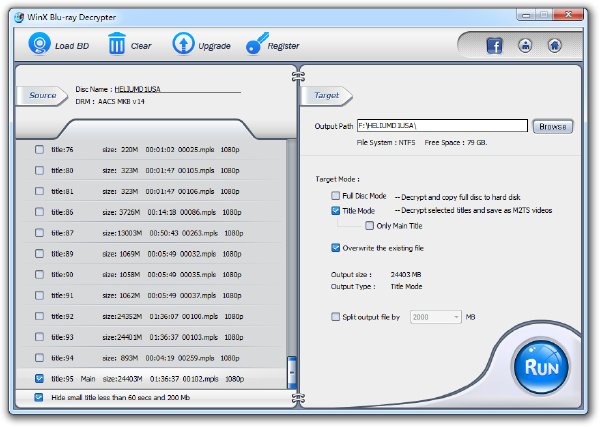Close the WinX Blu-ray Decrypter window
The width and height of the screenshot is (600, 427).
pos(569,15)
